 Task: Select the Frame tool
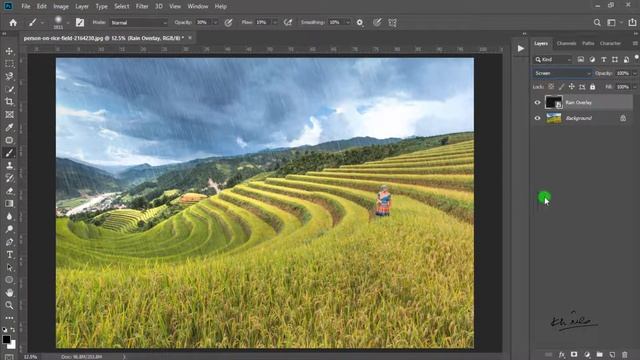9,115
